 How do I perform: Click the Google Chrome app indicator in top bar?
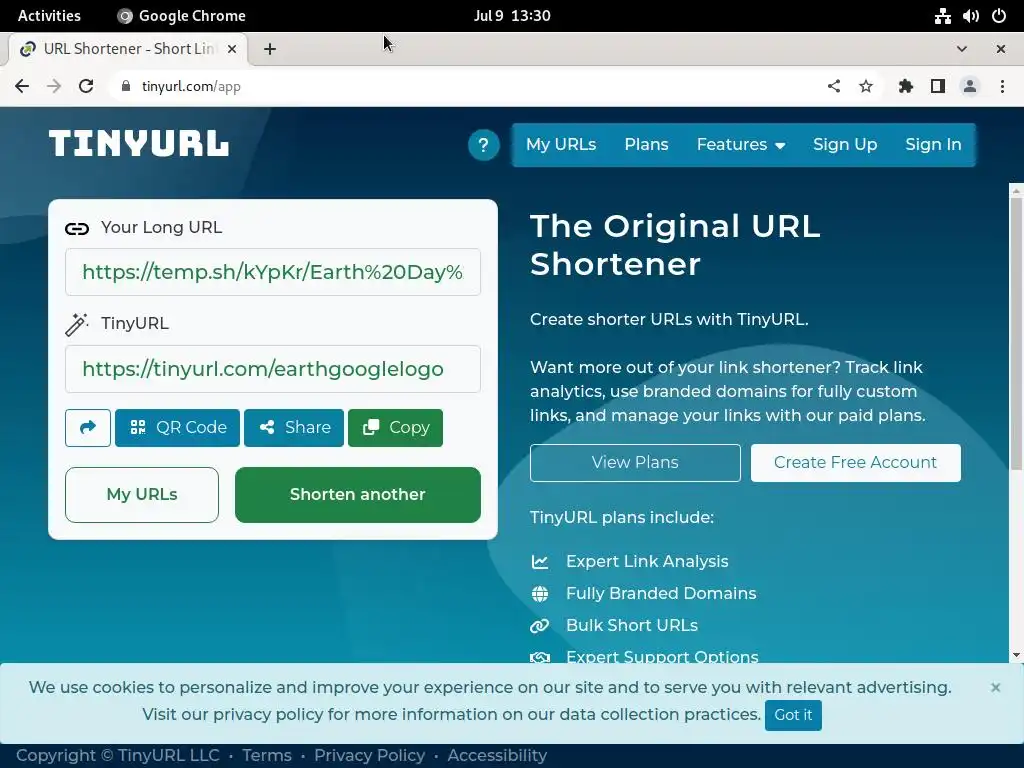[x=181, y=16]
